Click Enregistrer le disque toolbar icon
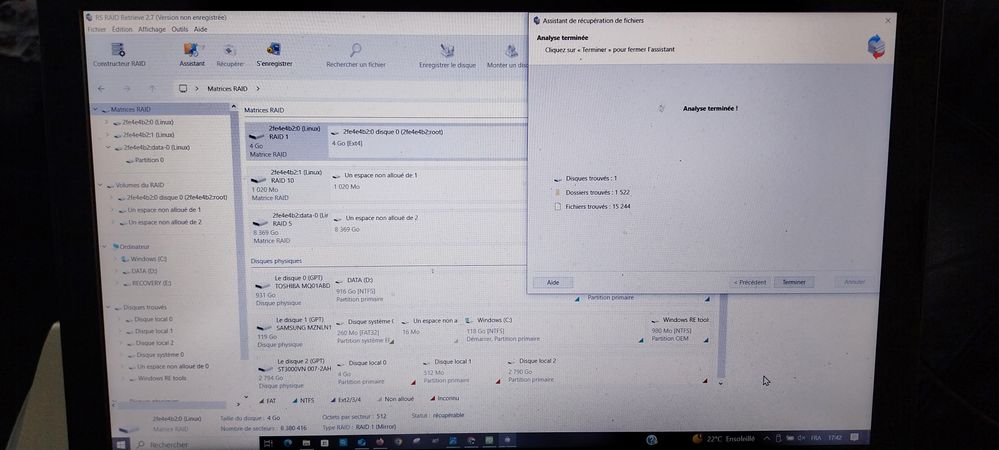Viewport: 999px width, 450px height. click(447, 55)
